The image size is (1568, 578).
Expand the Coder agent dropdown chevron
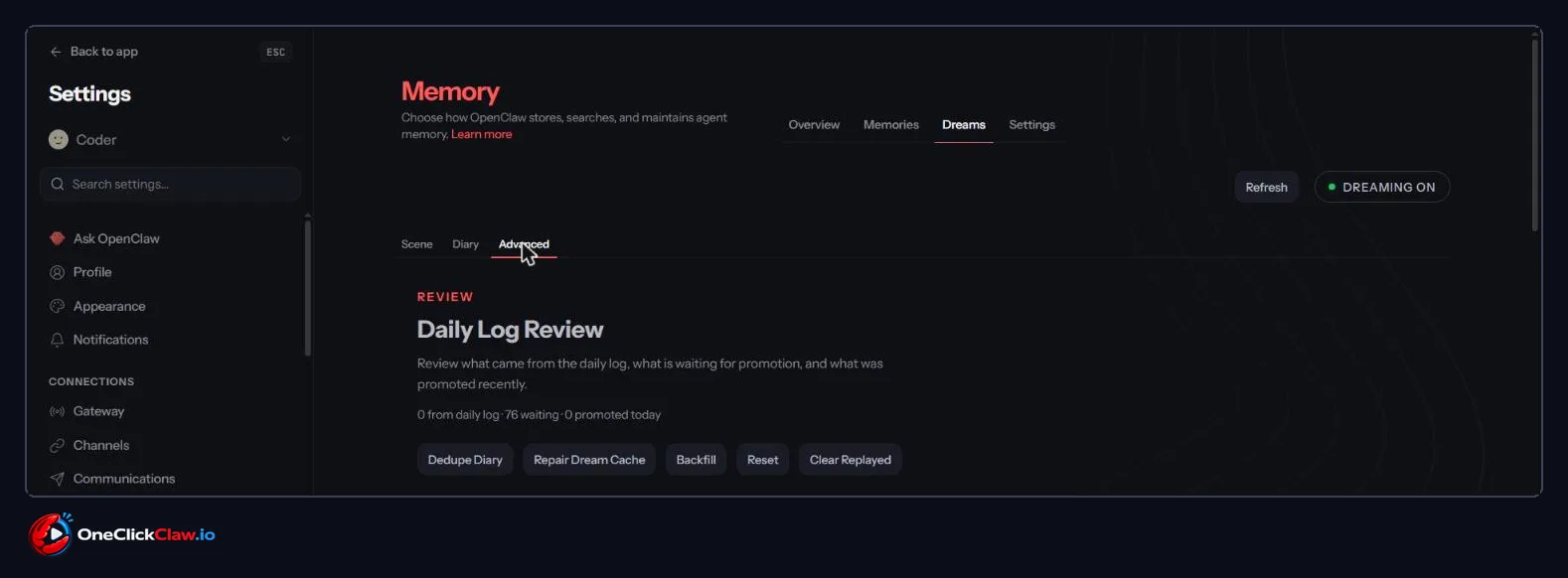(x=286, y=140)
